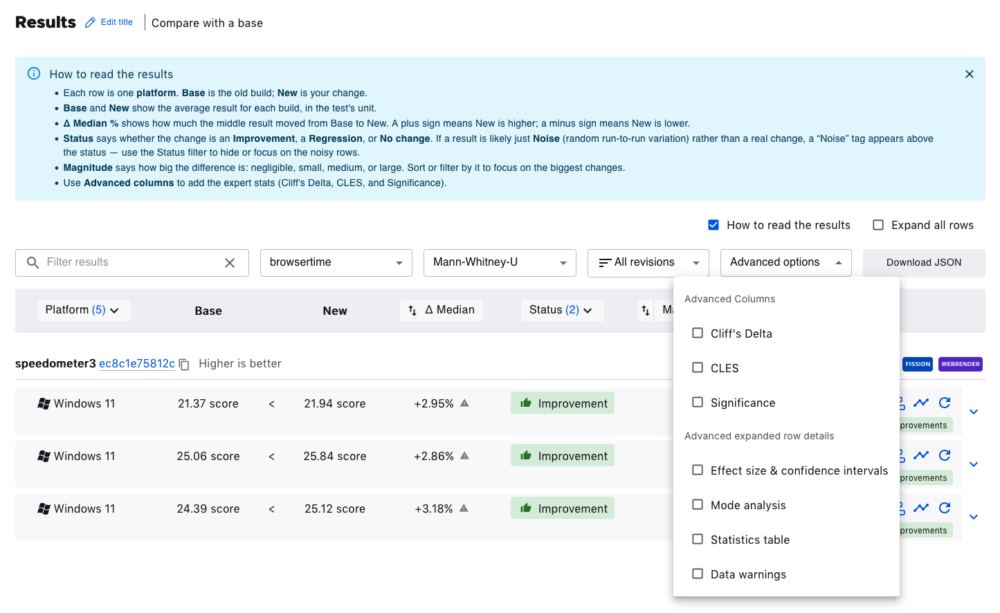Click the New column header
Screen dimensions: 1000x613
click(x=335, y=311)
